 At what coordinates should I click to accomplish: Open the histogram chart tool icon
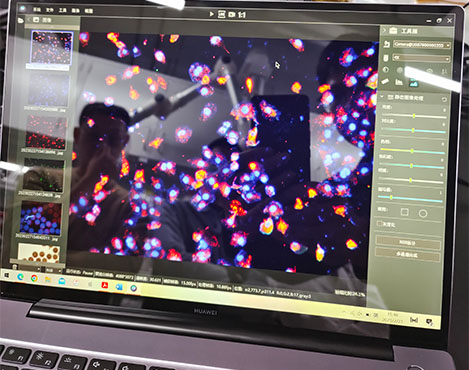pos(399,82)
